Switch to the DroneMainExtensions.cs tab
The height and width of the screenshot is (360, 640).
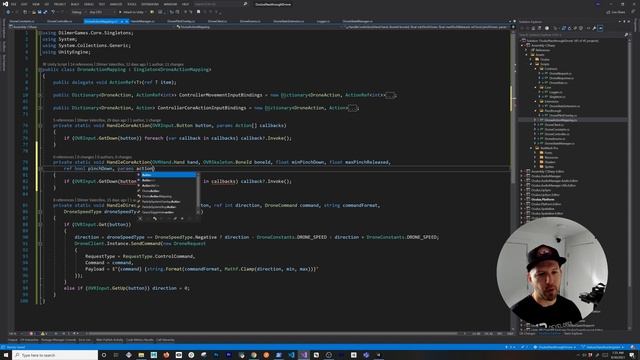[x=289, y=21]
